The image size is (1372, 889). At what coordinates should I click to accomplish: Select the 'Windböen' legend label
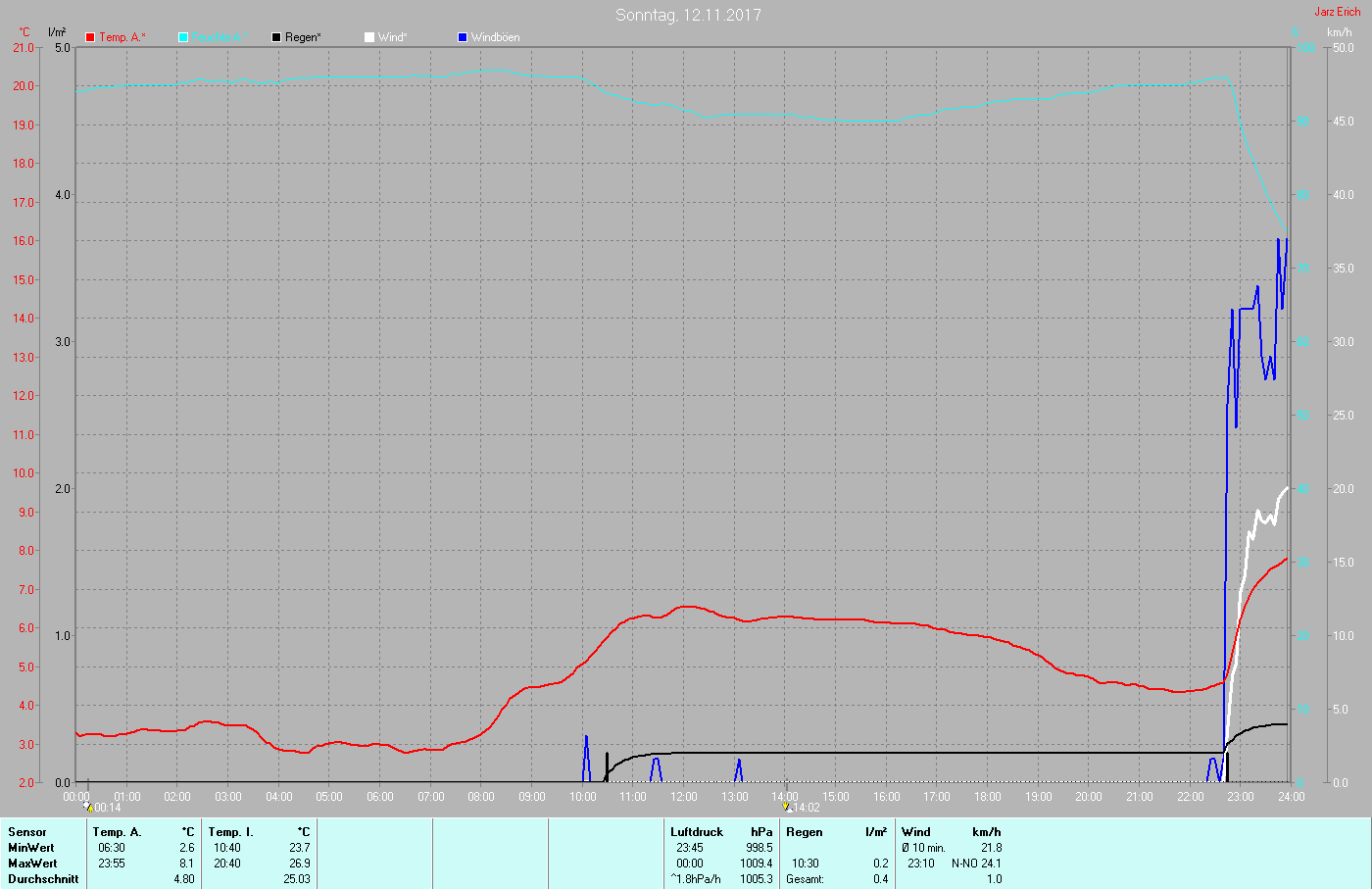(496, 37)
